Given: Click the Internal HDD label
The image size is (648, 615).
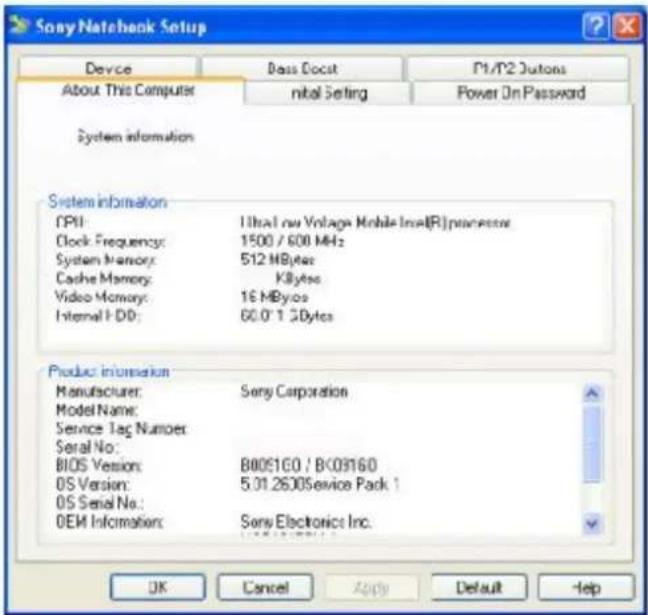Looking at the screenshot, I should pos(98,316).
